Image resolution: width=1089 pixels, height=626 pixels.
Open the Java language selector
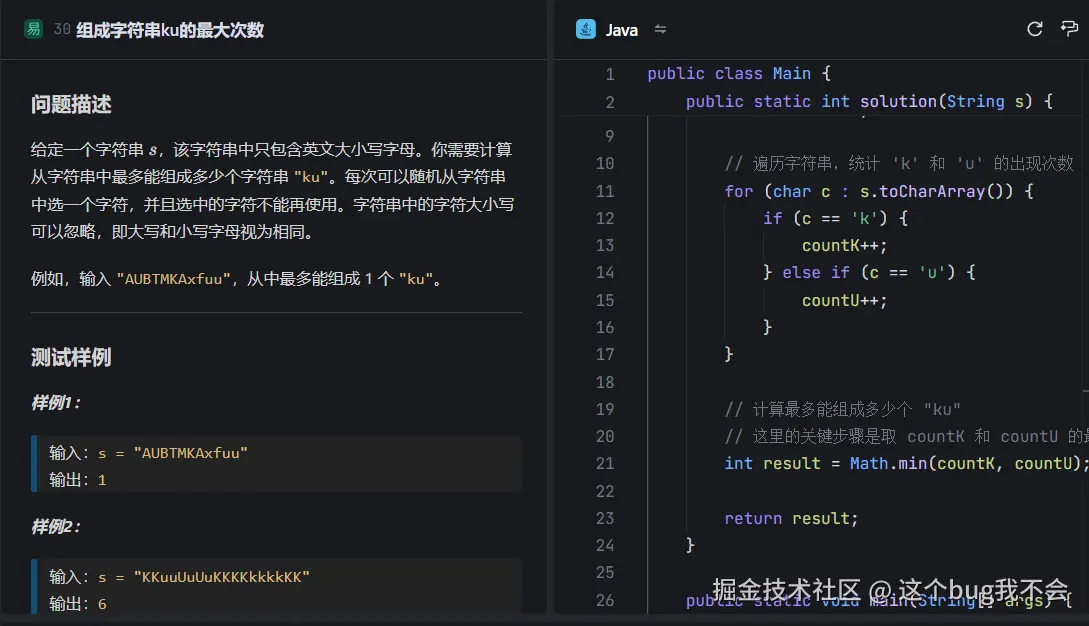click(620, 29)
